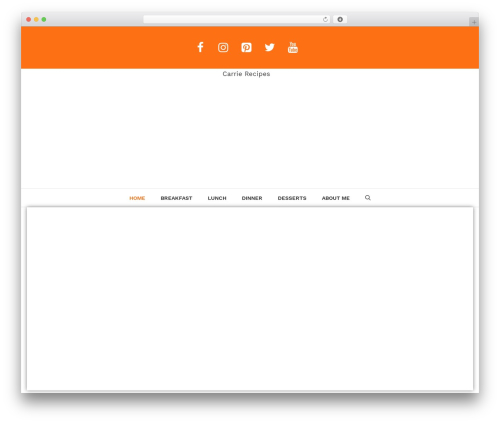The width and height of the screenshot is (500, 423).
Task: Maximize the window with green button
Action: click(x=44, y=19)
